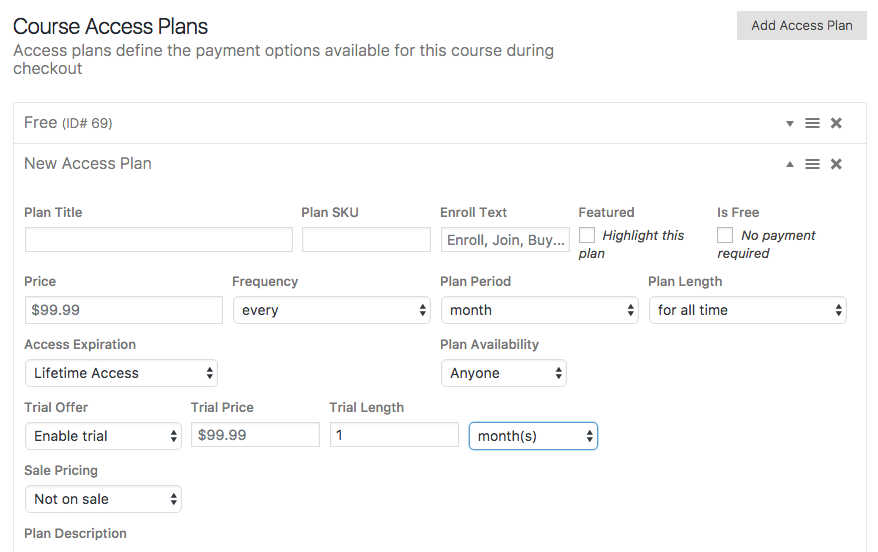Open the Access Expiration Lifetime Access dropdown

pyautogui.click(x=121, y=373)
